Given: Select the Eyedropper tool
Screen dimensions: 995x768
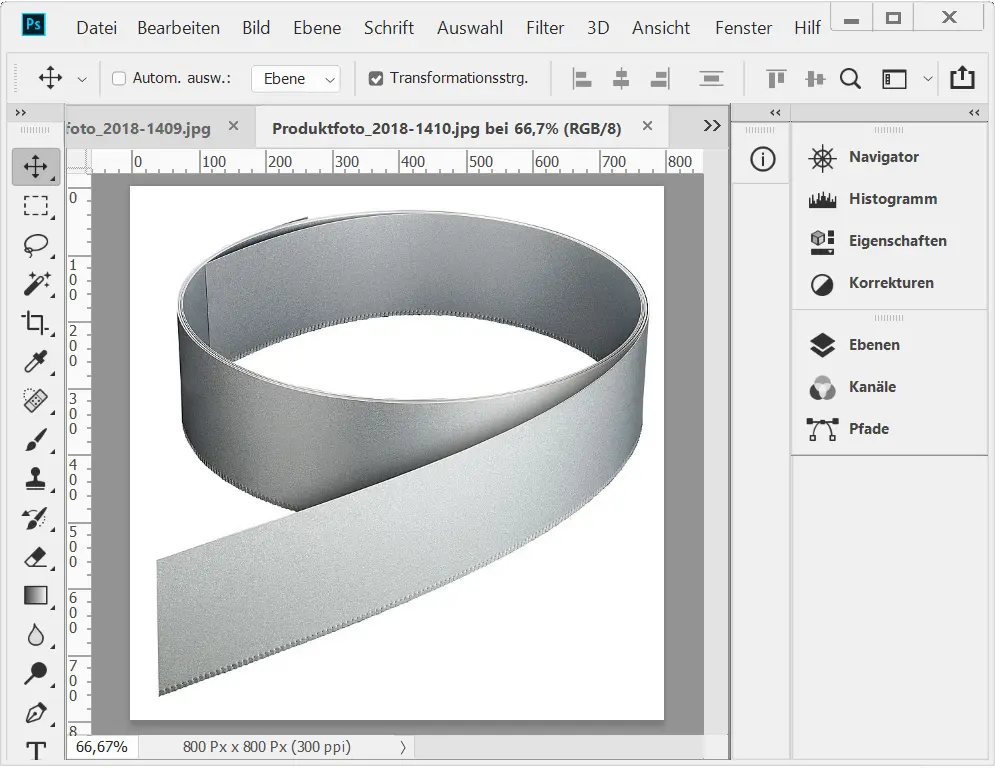Looking at the screenshot, I should (36, 361).
